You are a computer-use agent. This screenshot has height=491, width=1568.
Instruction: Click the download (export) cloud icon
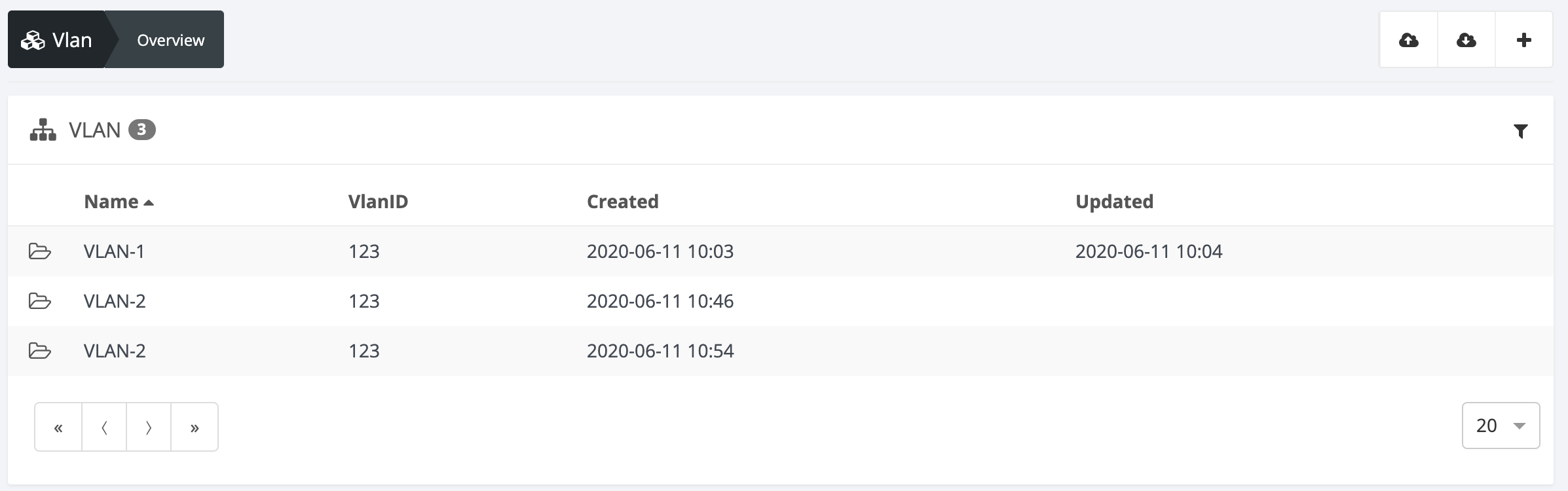(x=1466, y=39)
